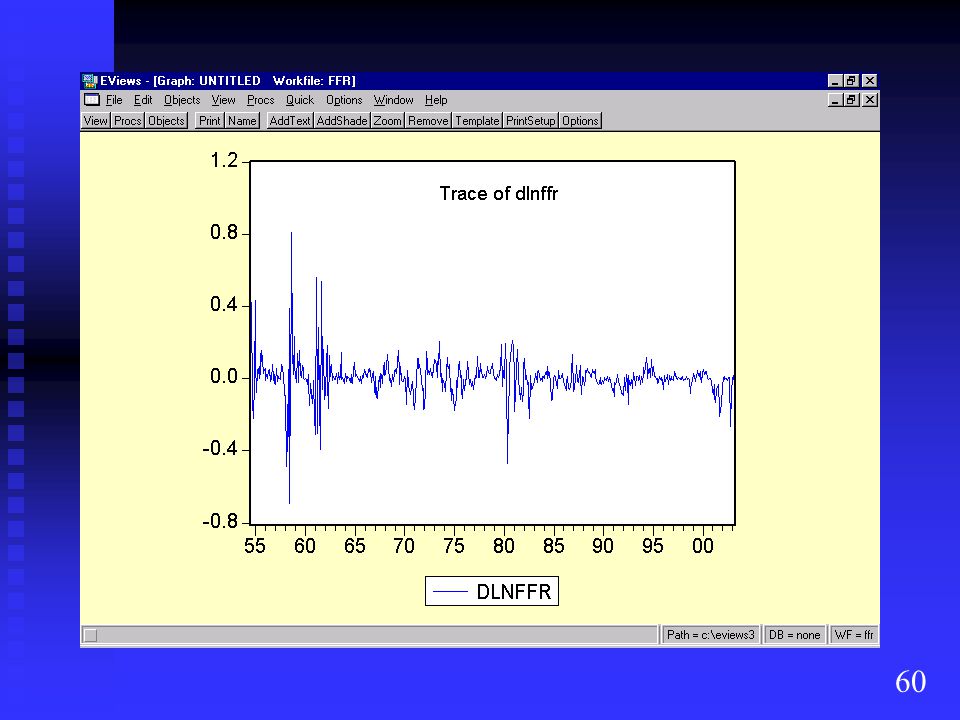Click the 'Path = c:\eviews3' status entry
Viewport: 960px width, 720px height.
(711, 635)
